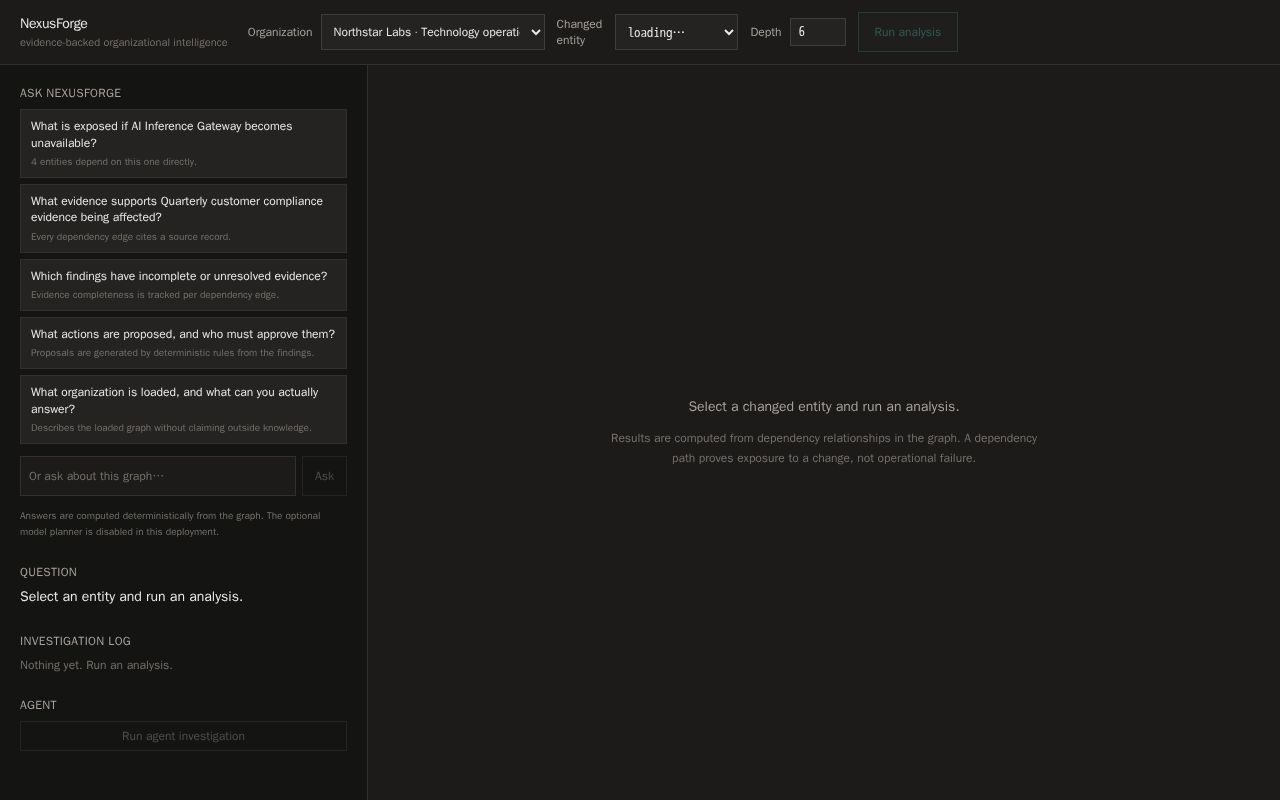
Task: Click the QUESTION section heading
Action: pyautogui.click(x=48, y=572)
